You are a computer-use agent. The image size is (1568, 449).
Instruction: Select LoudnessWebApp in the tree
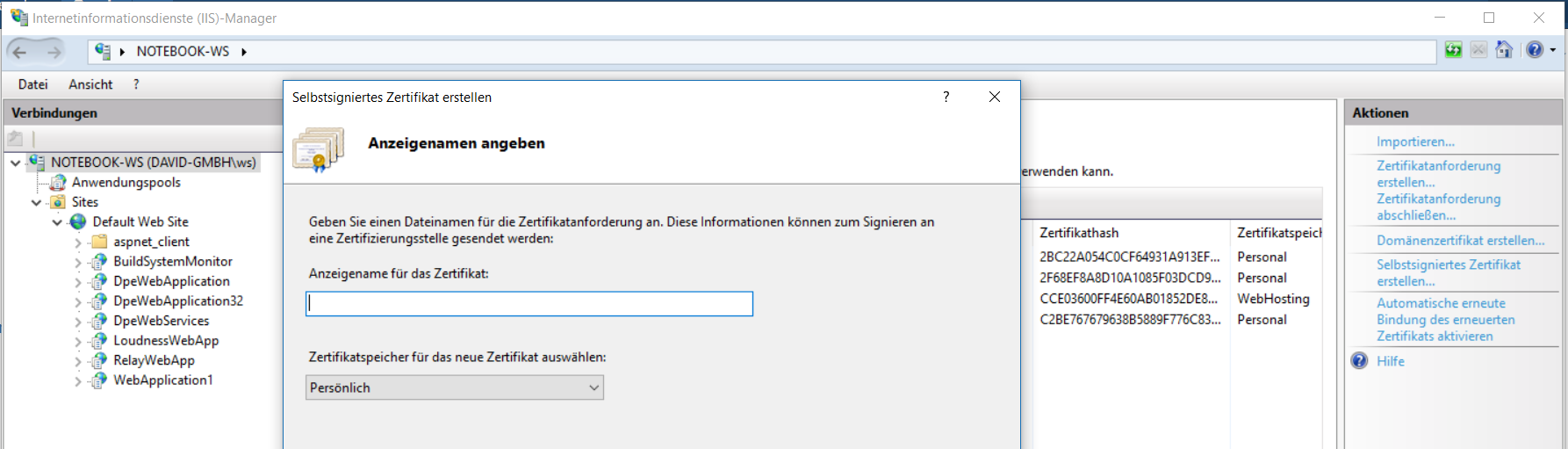click(x=166, y=341)
